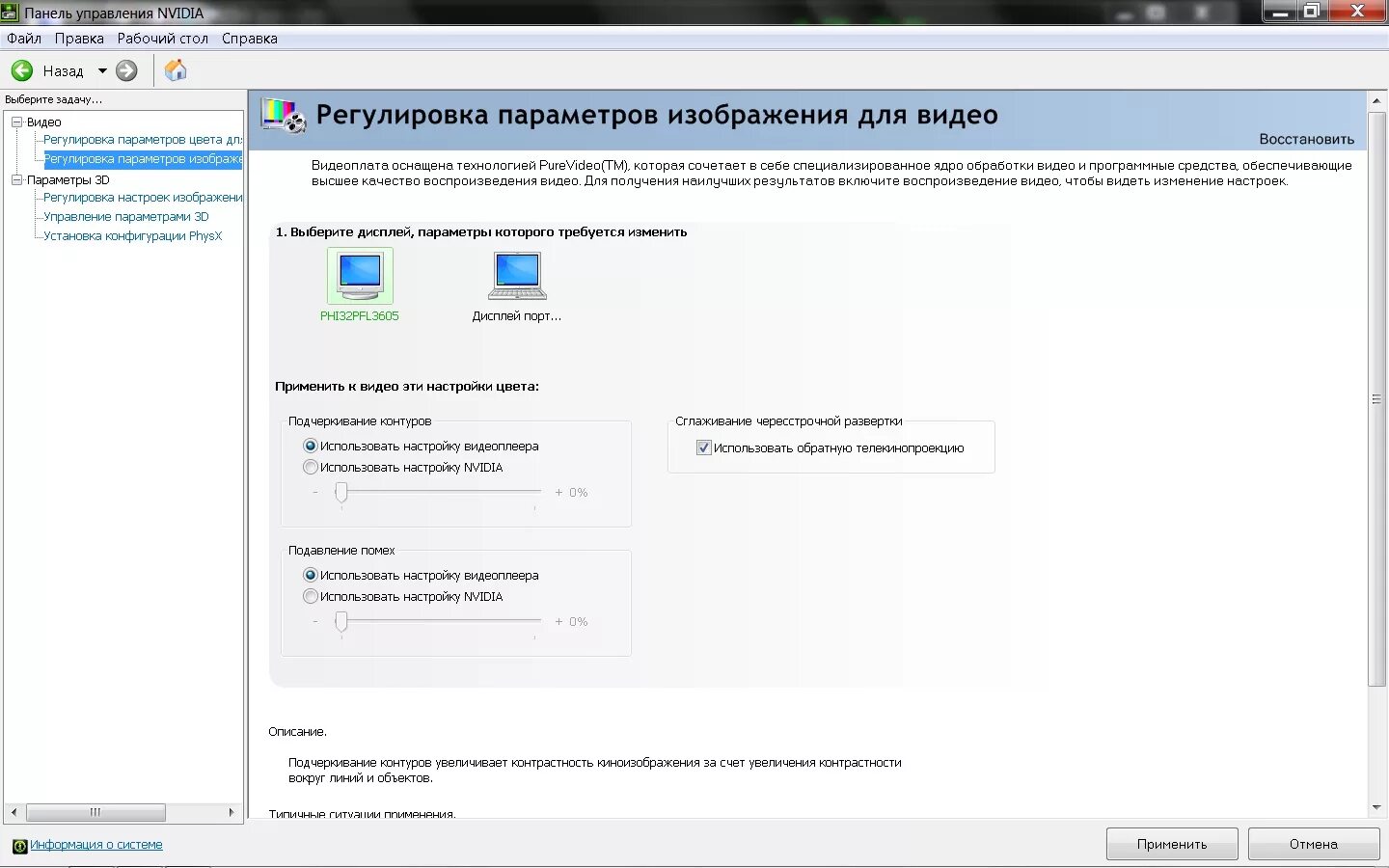Toggle inverse telecine checkbox
1389x868 pixels.
click(704, 448)
